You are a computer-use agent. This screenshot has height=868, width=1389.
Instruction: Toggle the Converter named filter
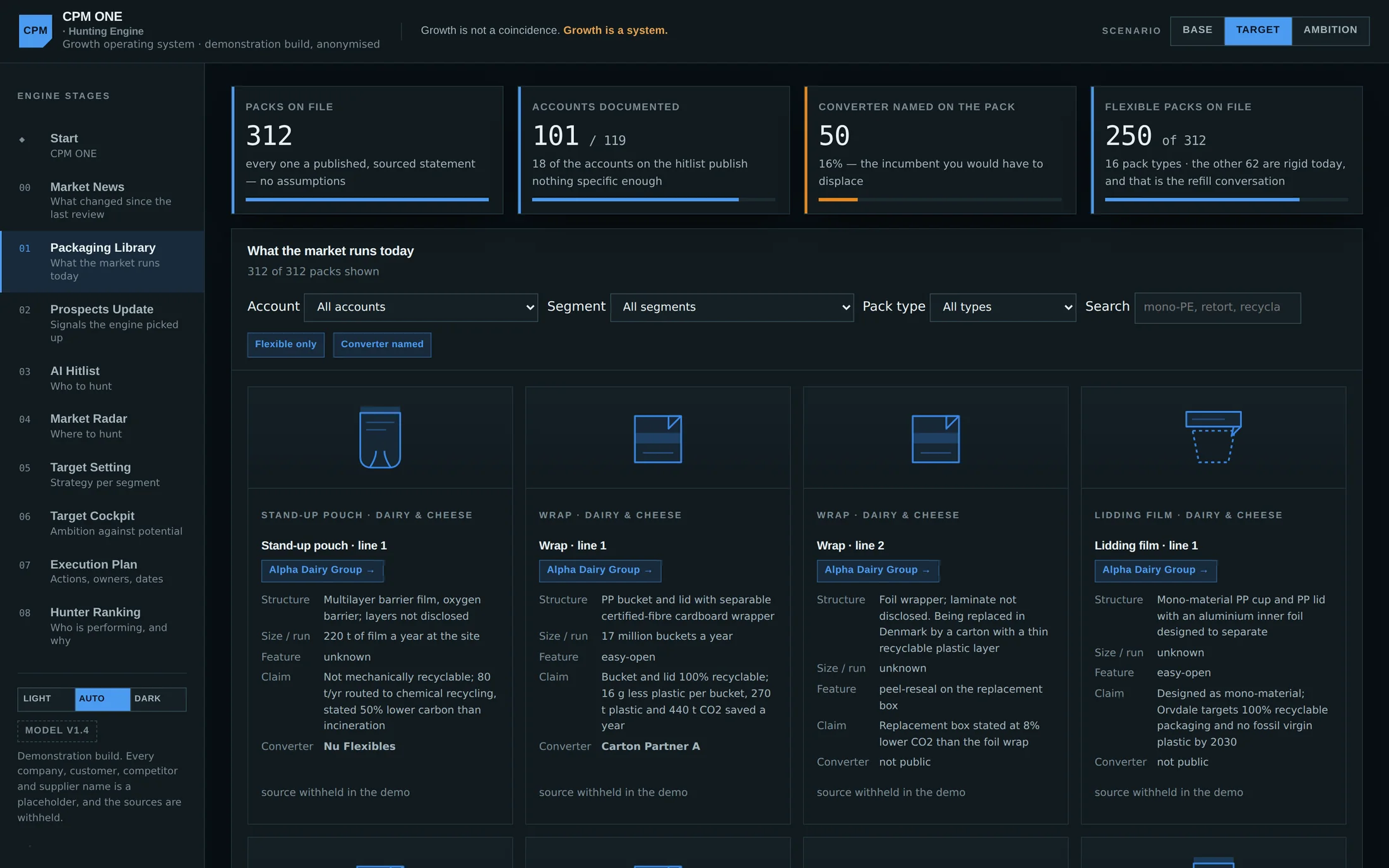point(382,345)
